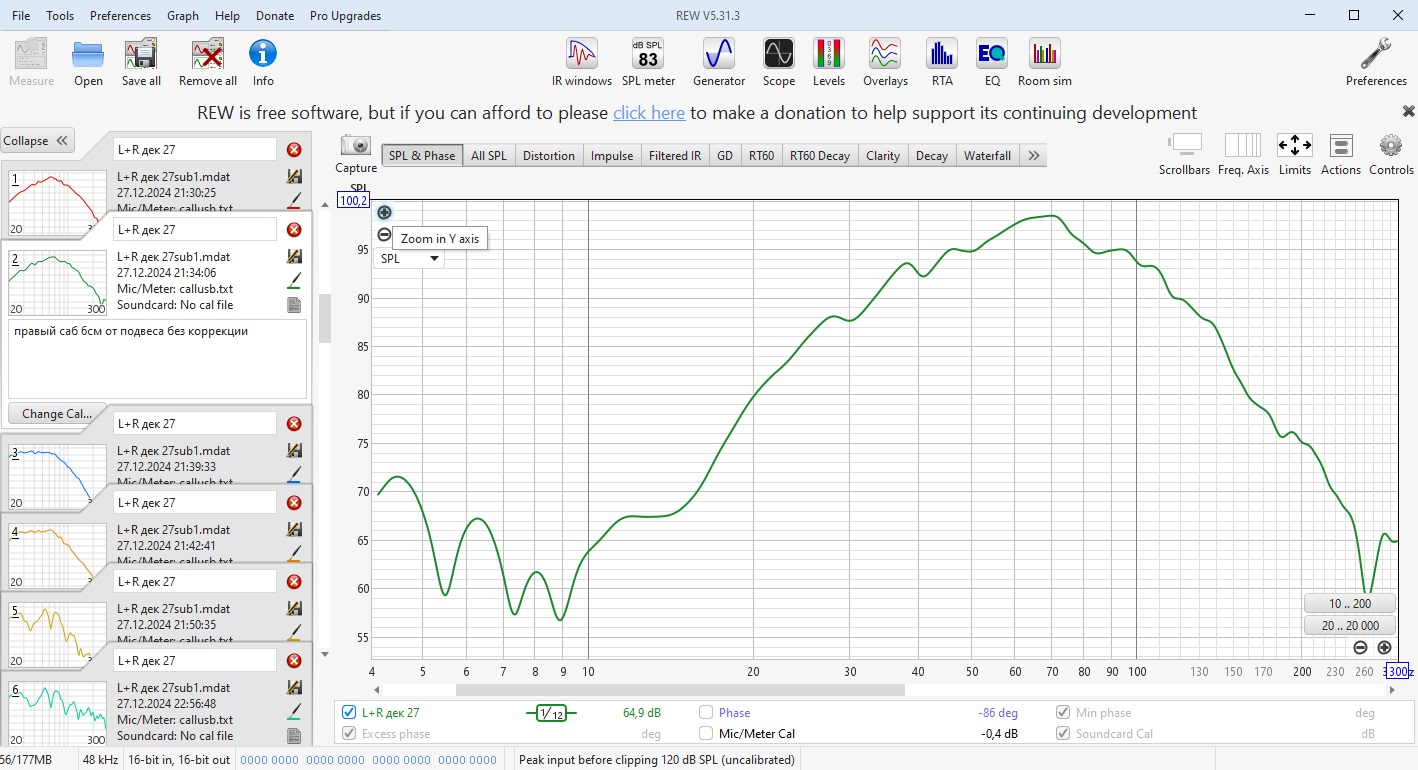Screen dimensions: 1418x770
Task: Open the Graph menu
Action: (183, 16)
